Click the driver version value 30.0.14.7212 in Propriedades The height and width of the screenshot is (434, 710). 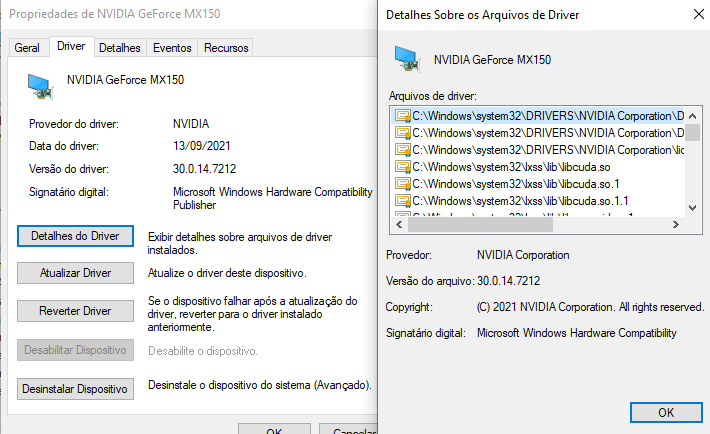pyautogui.click(x=204, y=169)
